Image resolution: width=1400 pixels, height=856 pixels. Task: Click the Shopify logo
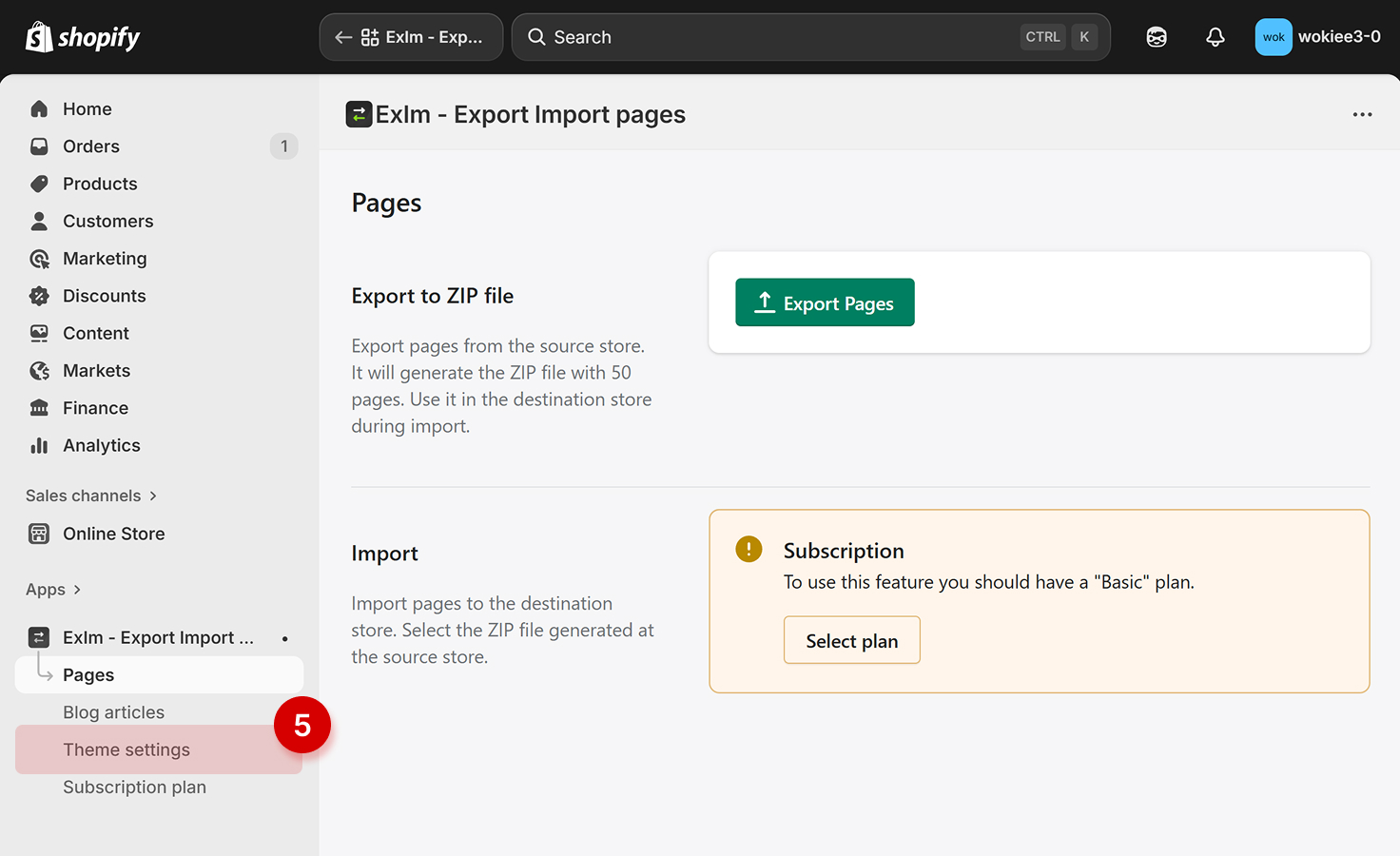click(83, 37)
